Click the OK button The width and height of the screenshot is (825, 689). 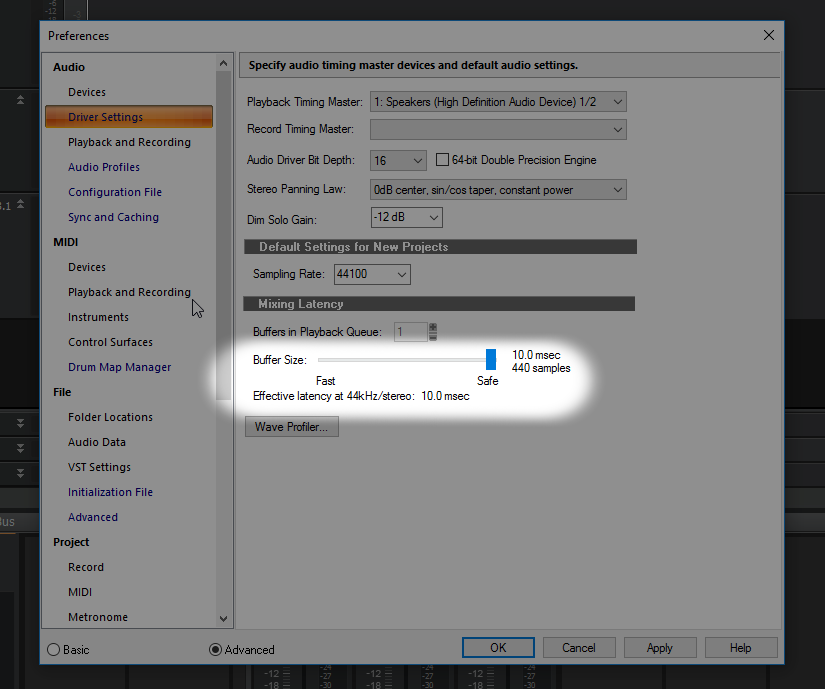click(x=498, y=648)
